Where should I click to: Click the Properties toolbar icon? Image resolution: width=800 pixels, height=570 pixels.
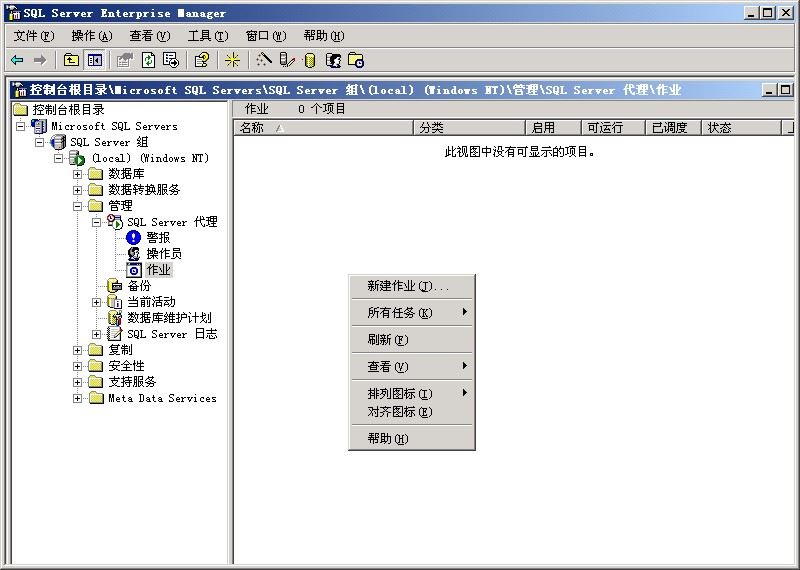124,60
